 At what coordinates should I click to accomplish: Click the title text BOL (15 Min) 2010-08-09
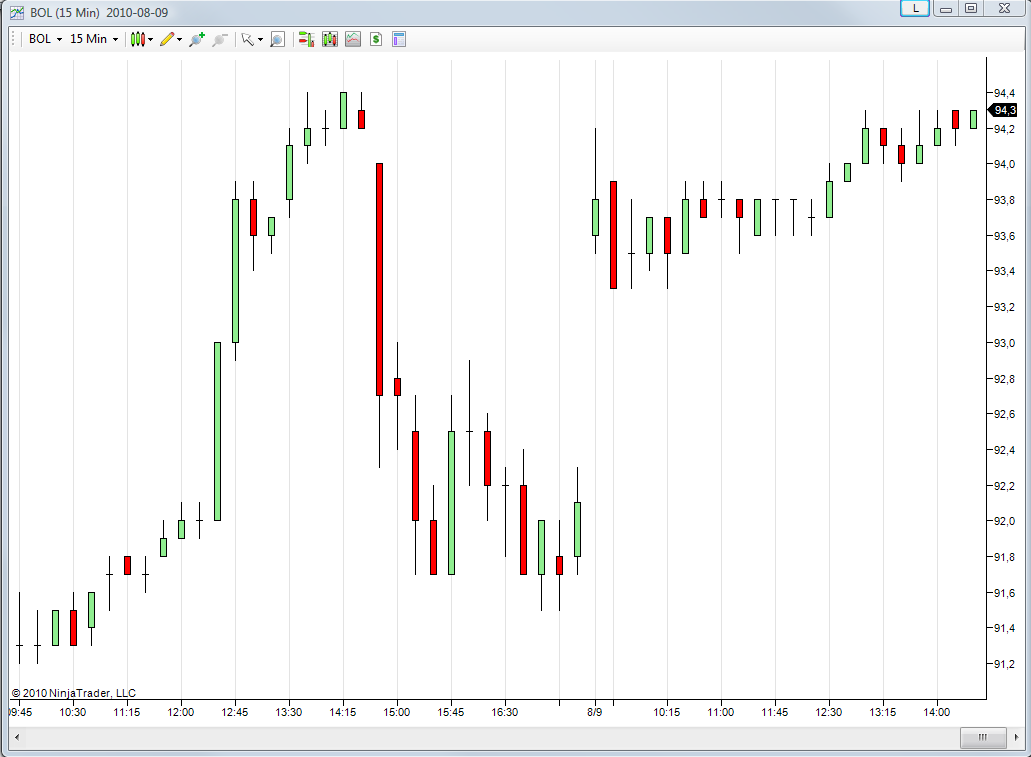pos(99,12)
